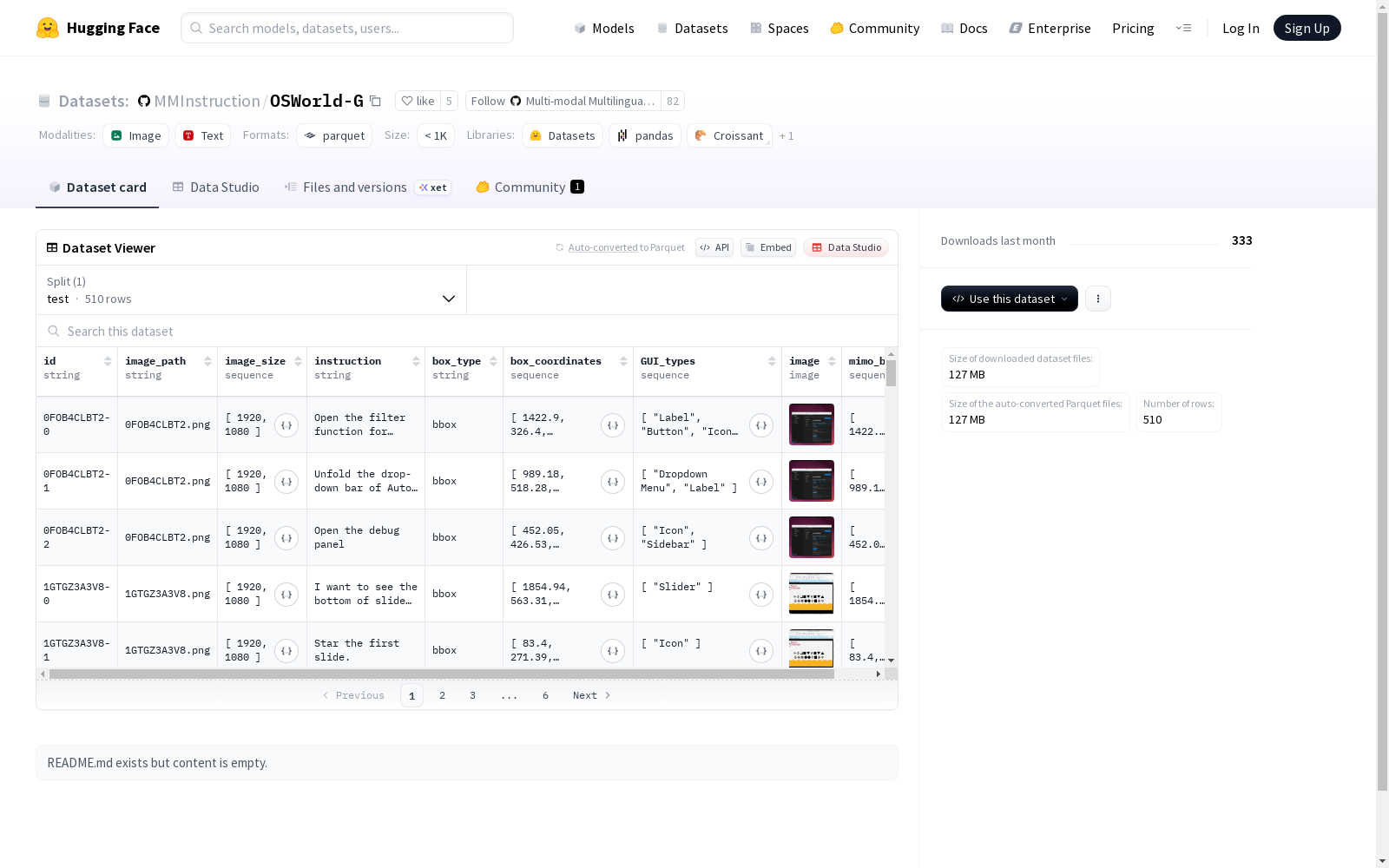Open the Data Studio tab
The image size is (1389, 868).
pyautogui.click(x=215, y=187)
